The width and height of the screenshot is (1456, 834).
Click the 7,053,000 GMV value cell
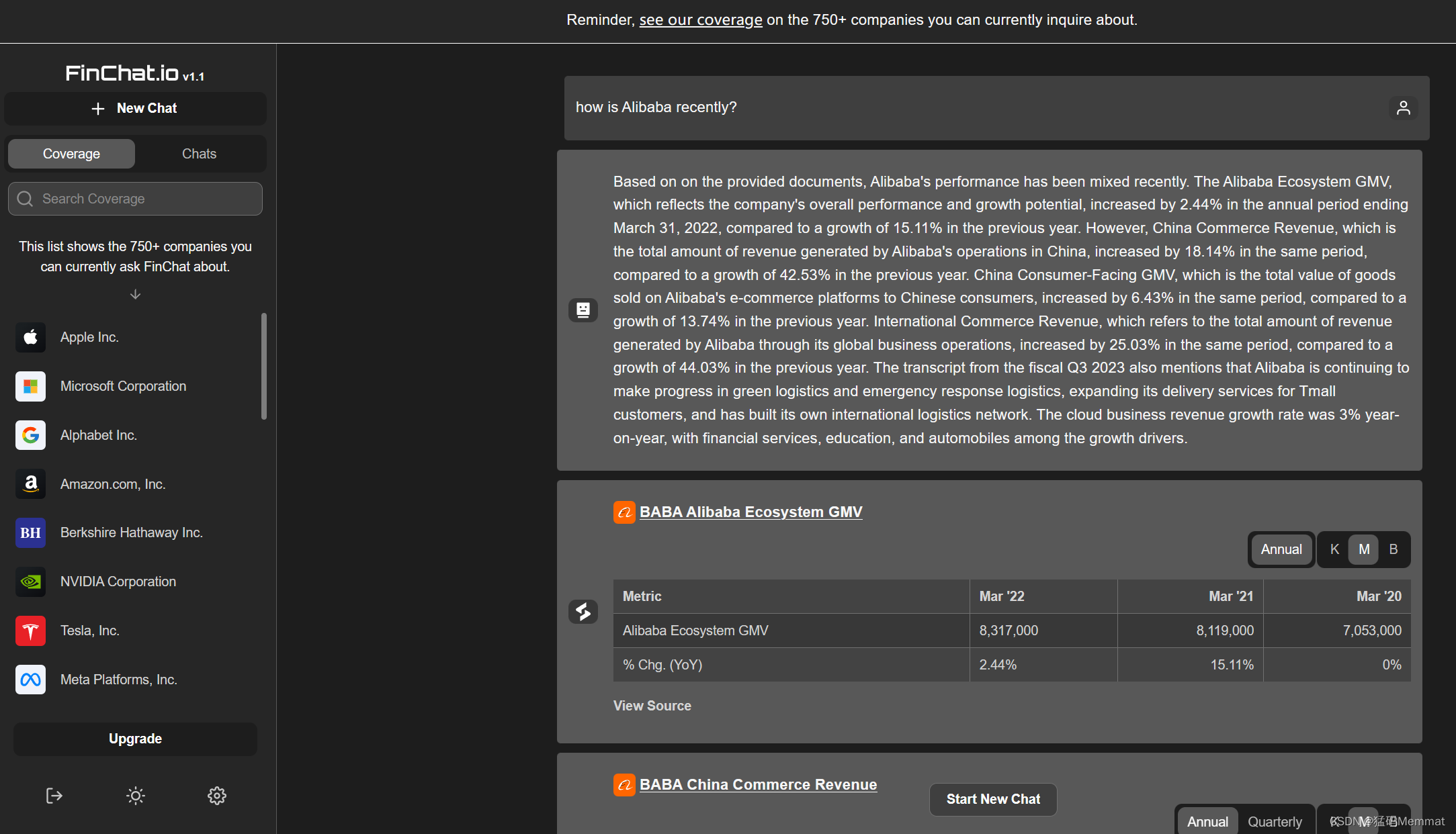click(1337, 631)
